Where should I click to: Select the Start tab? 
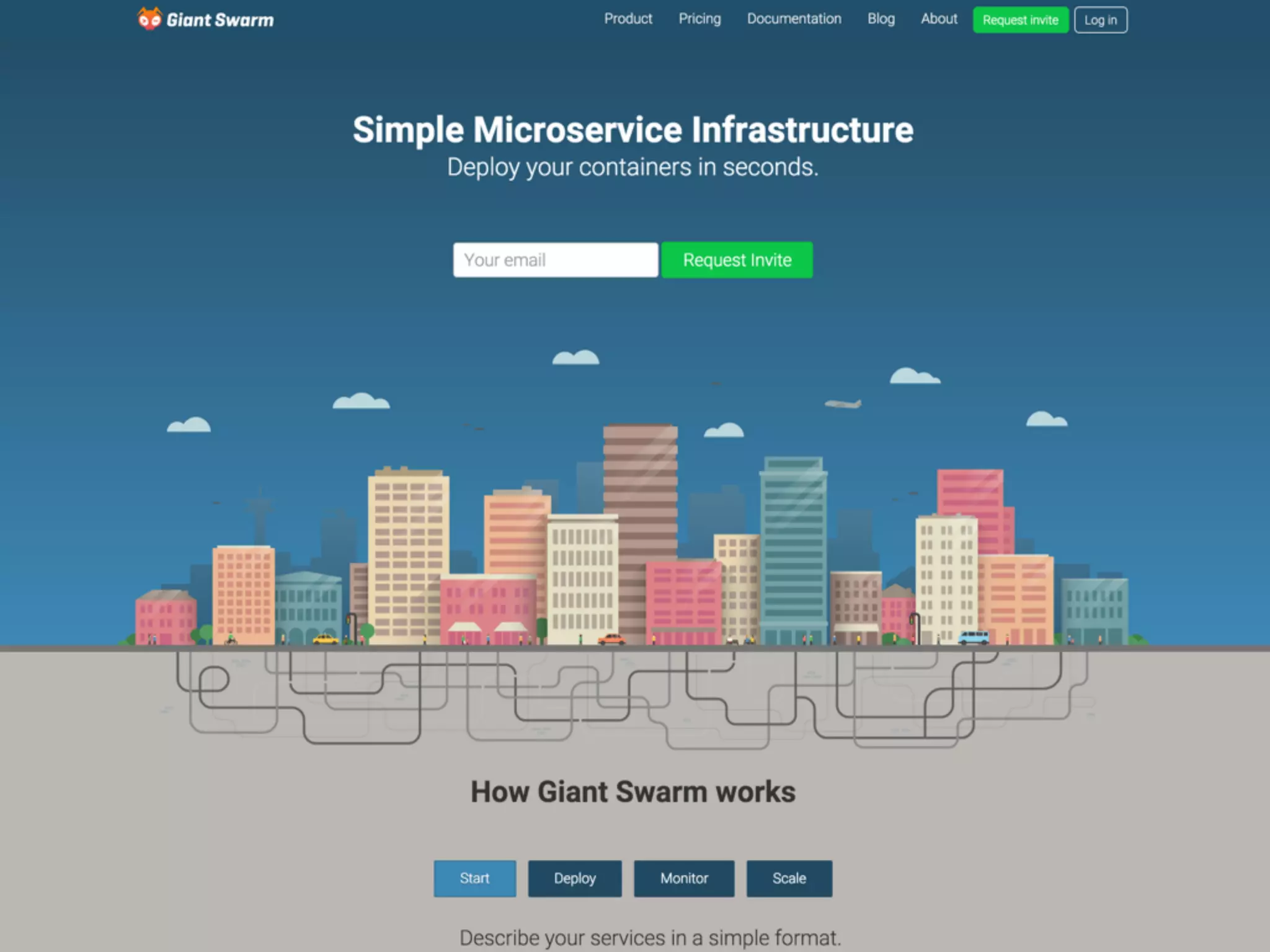(474, 878)
